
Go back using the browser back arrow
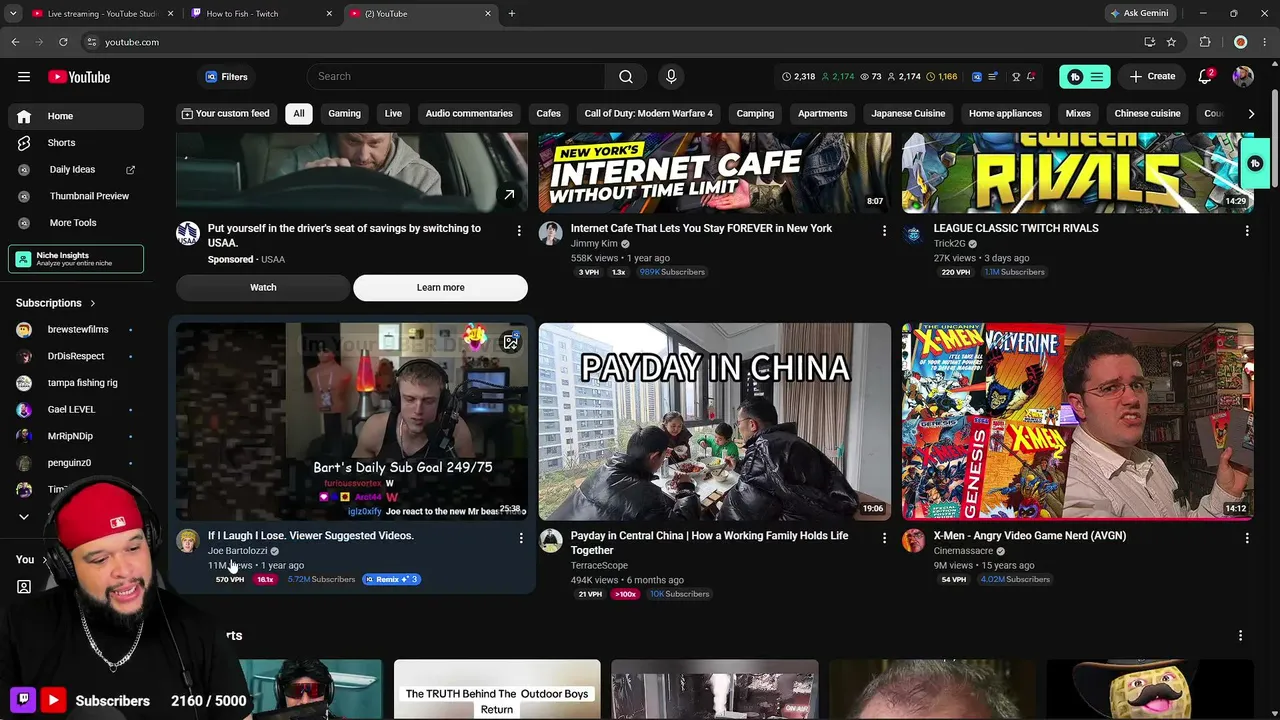coord(15,42)
